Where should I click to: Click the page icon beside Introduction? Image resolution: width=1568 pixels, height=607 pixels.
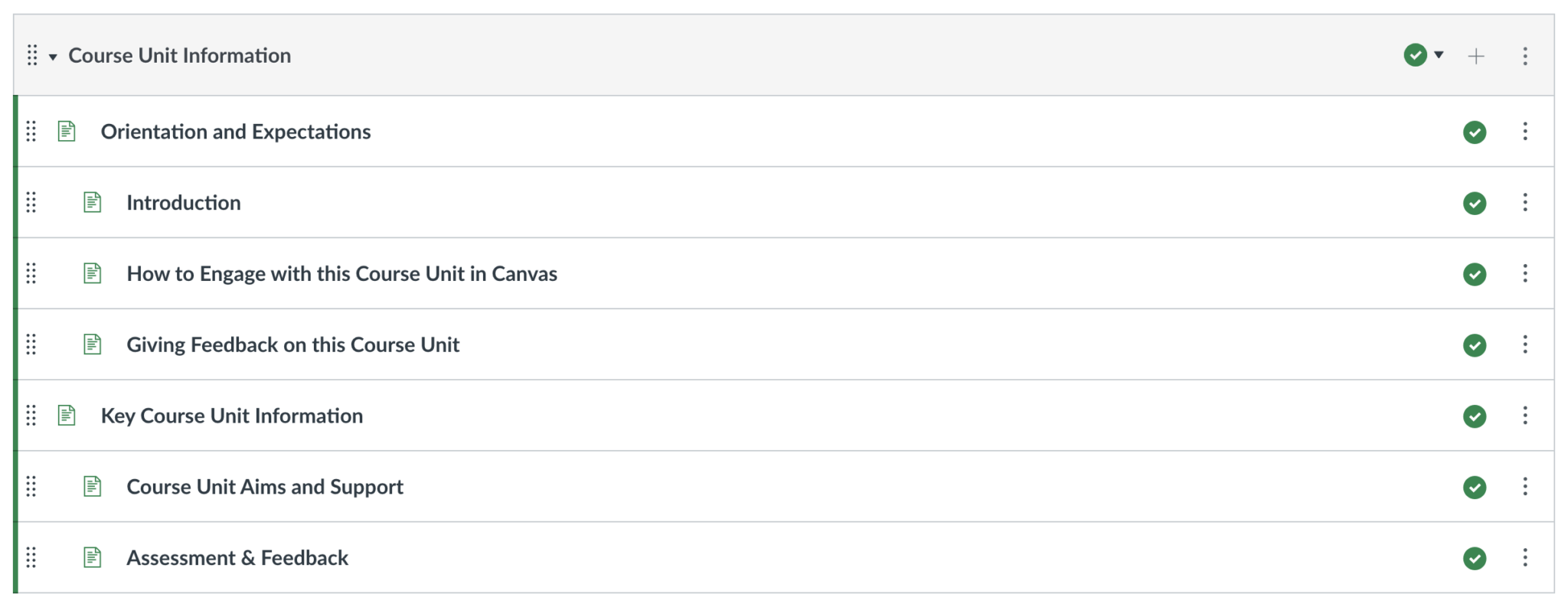tap(92, 202)
